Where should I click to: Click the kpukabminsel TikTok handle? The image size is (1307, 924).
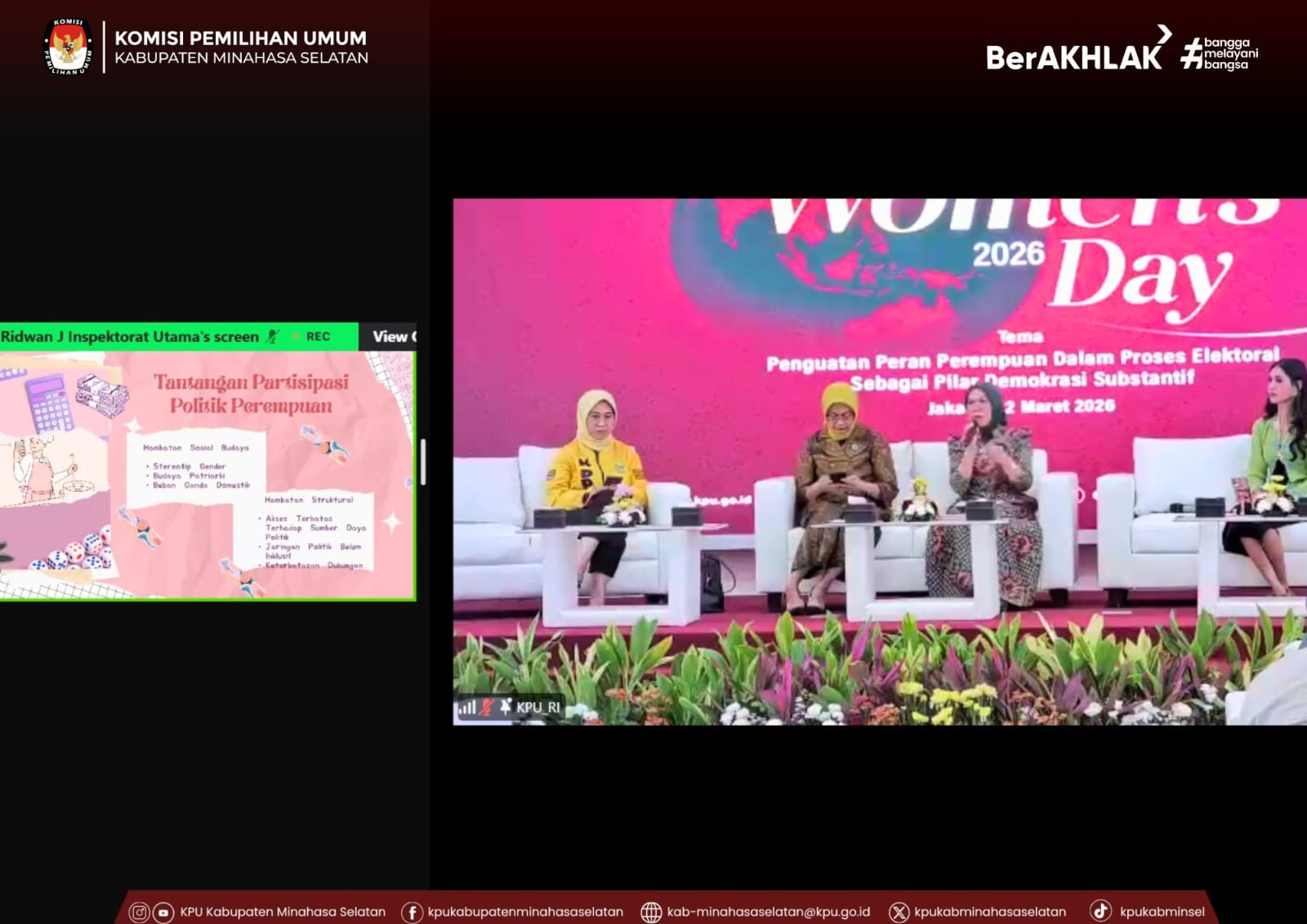(x=1162, y=912)
